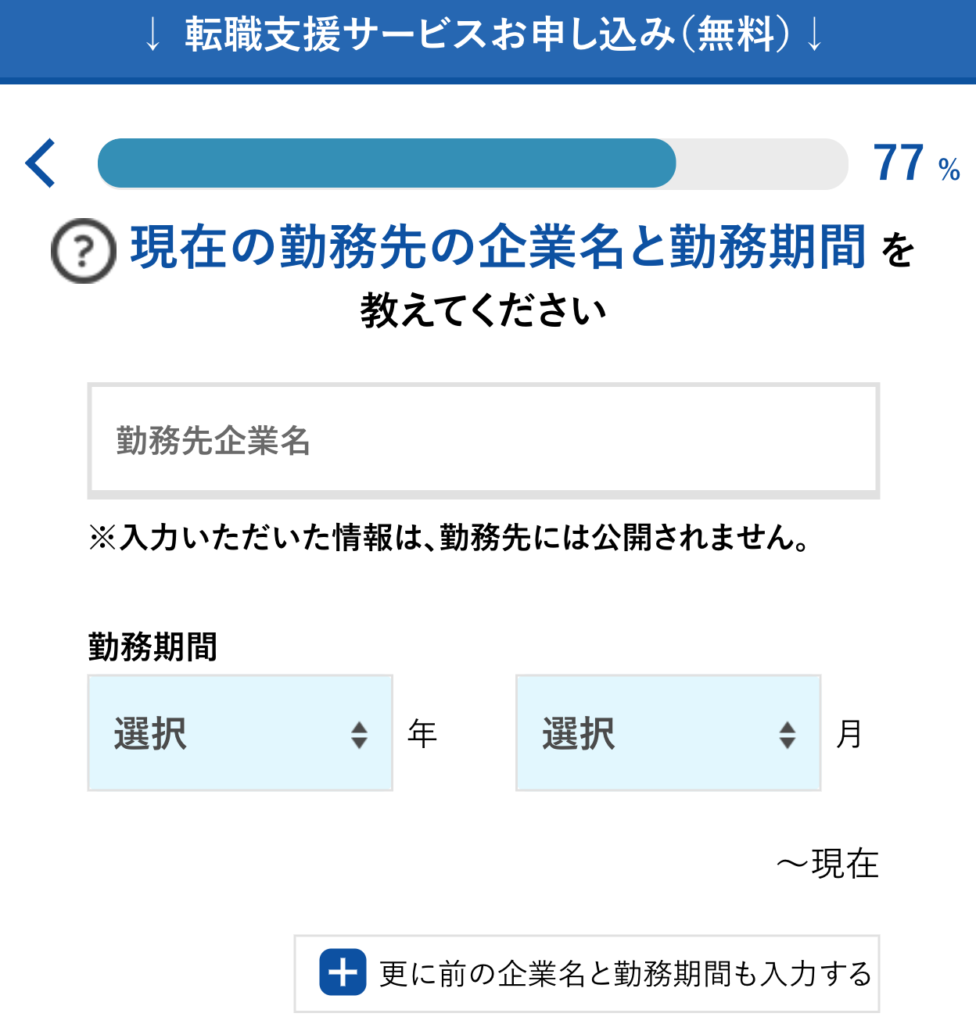The image size is (976, 1024).
Task: Click the 勤務期間 field label
Action: click(x=152, y=649)
